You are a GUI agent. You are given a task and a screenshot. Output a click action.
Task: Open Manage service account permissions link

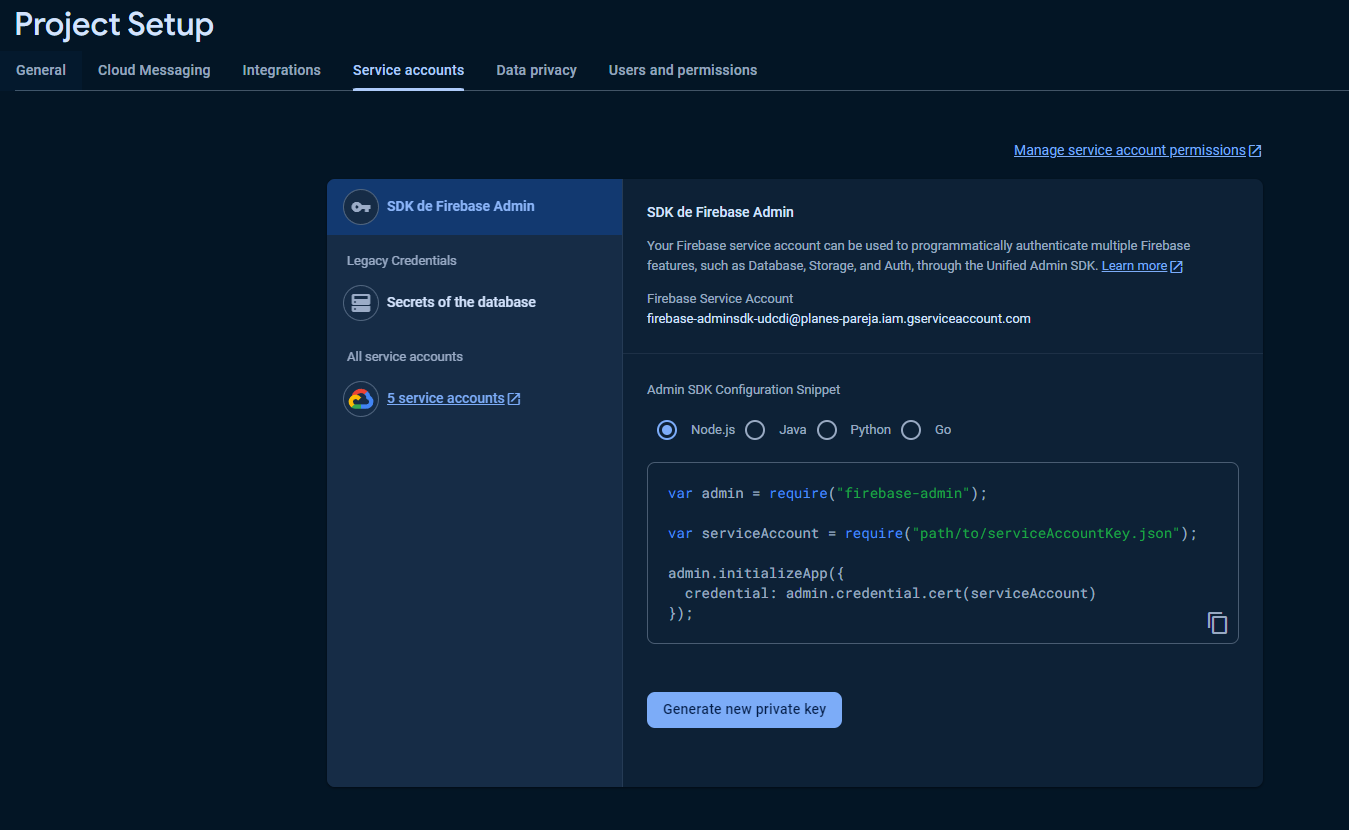pyautogui.click(x=1130, y=150)
